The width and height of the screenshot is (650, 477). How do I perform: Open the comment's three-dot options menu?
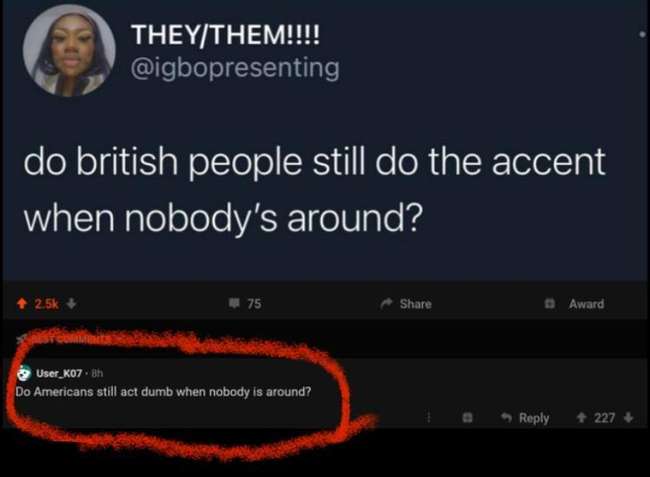coord(429,418)
